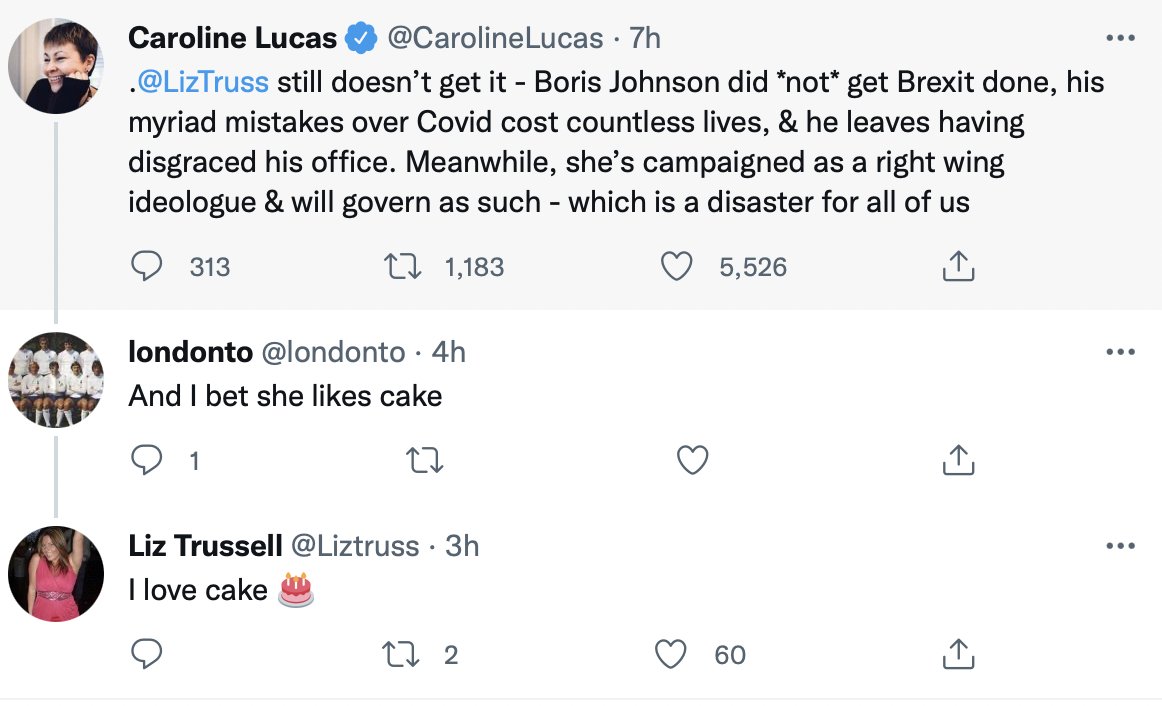
Task: Open more options on Liz Trussell's tweet
Action: [1120, 546]
